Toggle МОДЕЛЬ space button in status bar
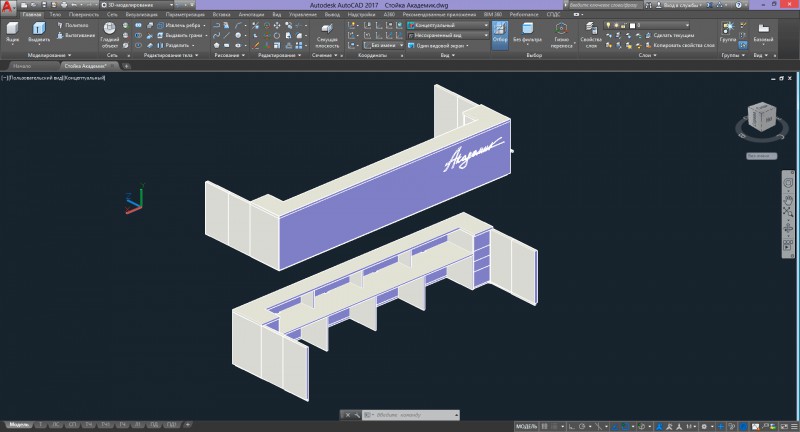The width and height of the screenshot is (800, 432). 526,426
